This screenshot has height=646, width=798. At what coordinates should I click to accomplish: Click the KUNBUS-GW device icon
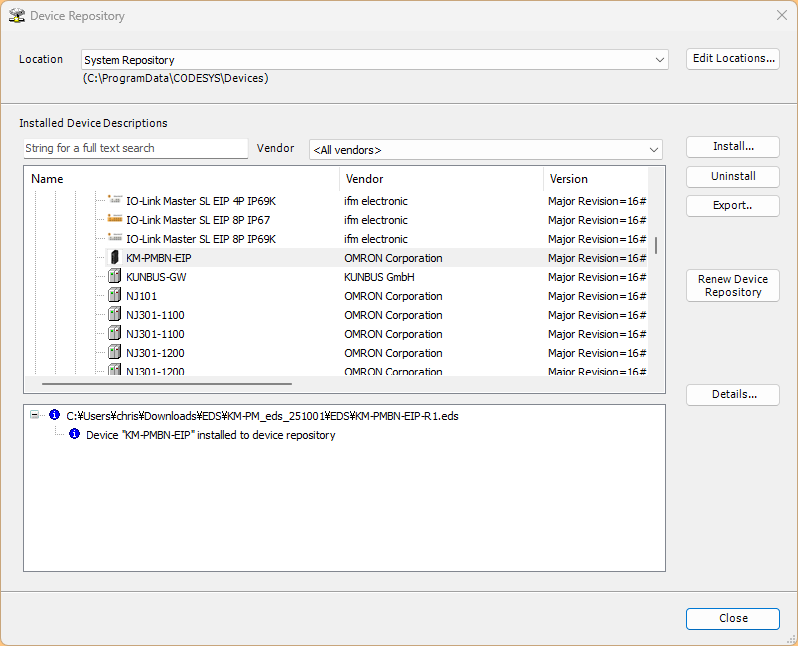(114, 277)
